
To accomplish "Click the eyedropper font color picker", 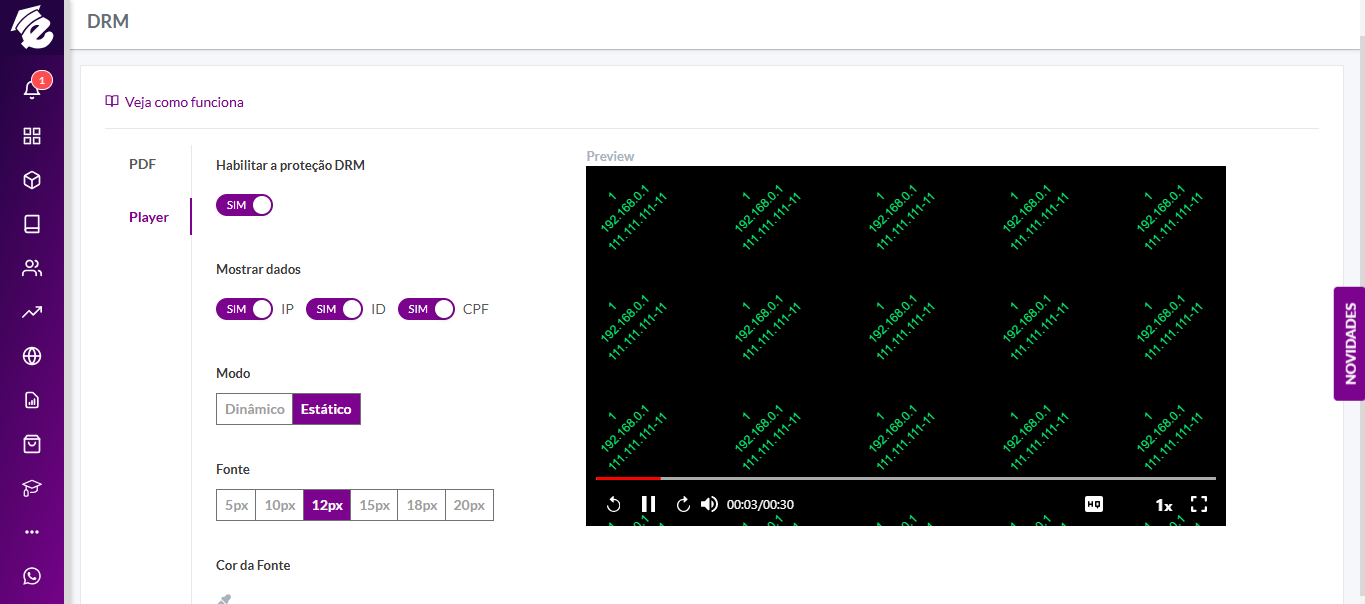I will coord(224,599).
